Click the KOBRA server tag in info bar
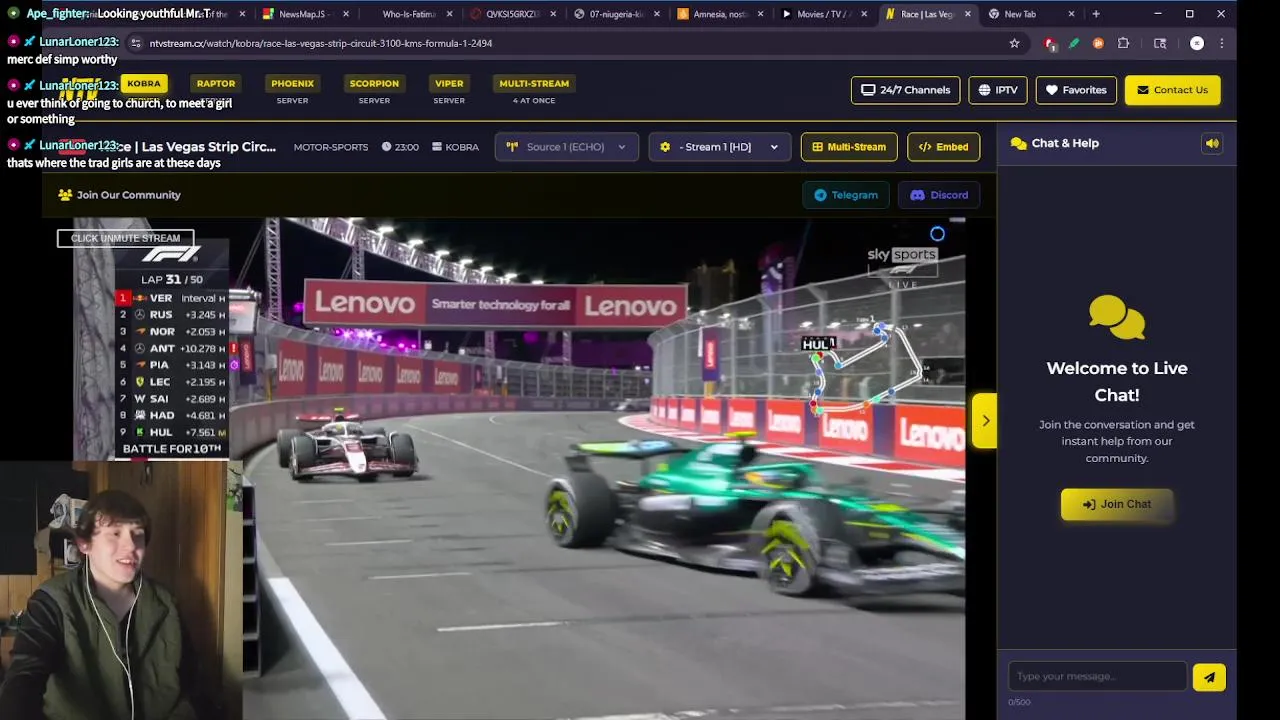The height and width of the screenshot is (720, 1280). (x=455, y=147)
